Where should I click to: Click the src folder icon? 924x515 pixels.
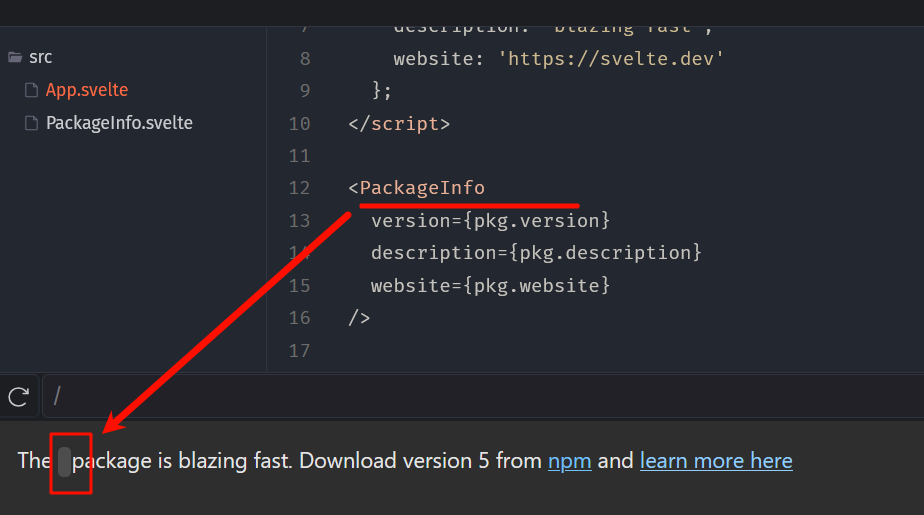[x=15, y=57]
